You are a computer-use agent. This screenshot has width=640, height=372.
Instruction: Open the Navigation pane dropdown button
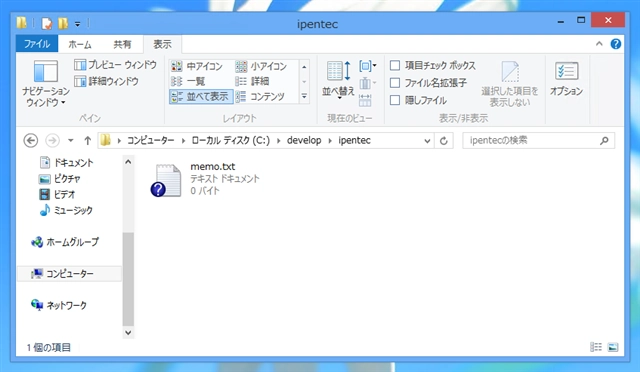click(x=46, y=84)
